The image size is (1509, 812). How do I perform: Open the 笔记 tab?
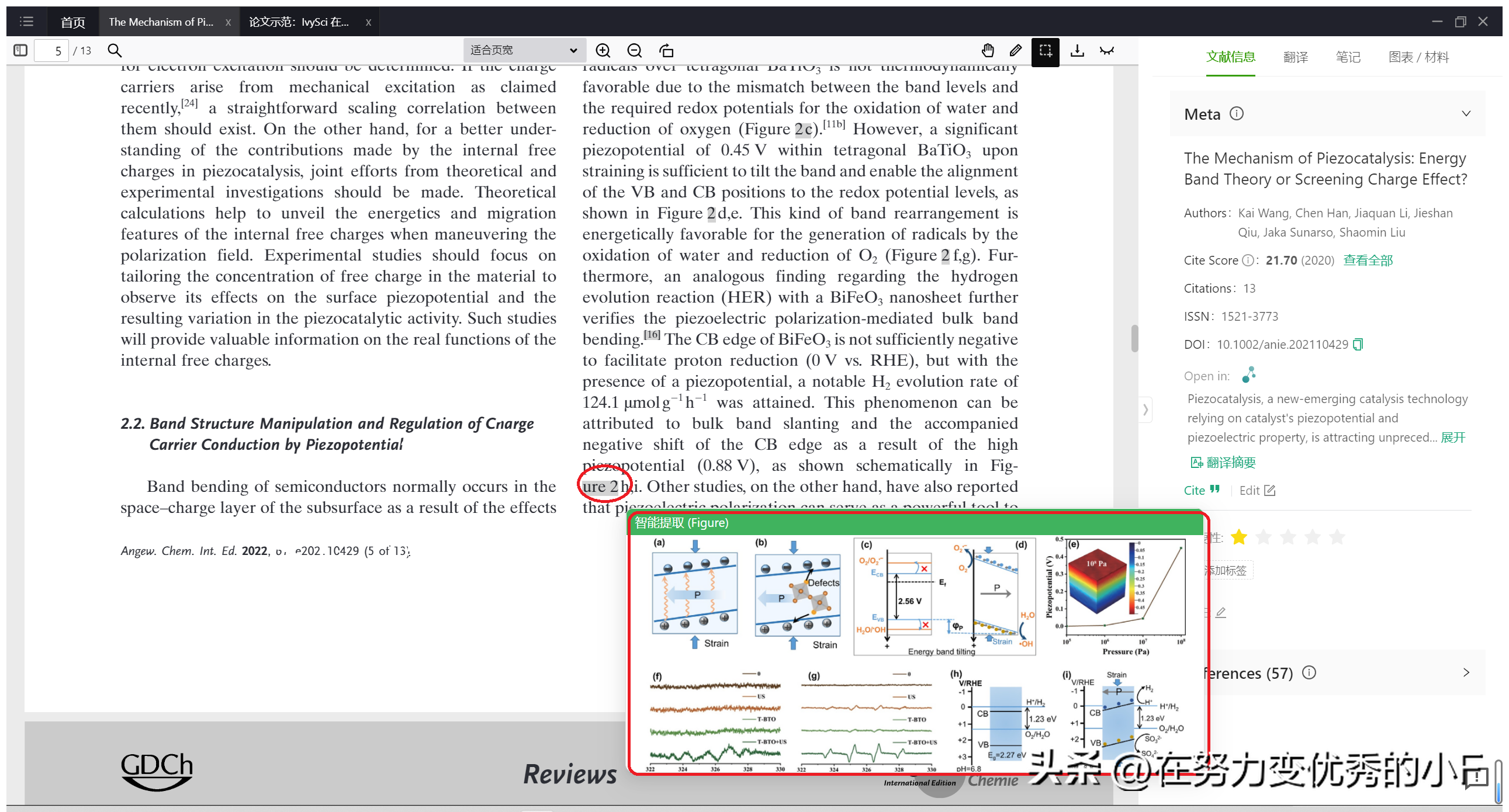(1348, 57)
